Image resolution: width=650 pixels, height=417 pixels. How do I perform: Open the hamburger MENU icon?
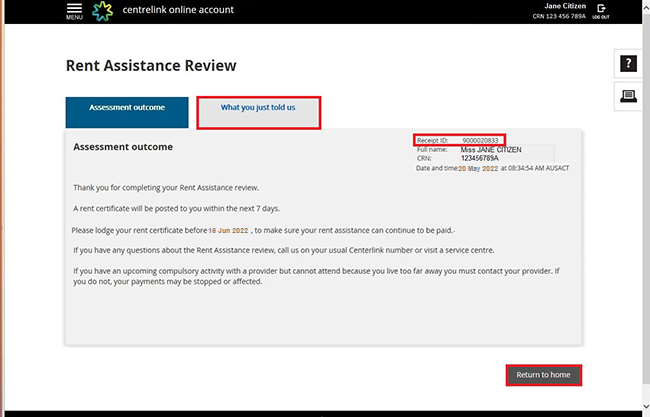pyautogui.click(x=74, y=11)
